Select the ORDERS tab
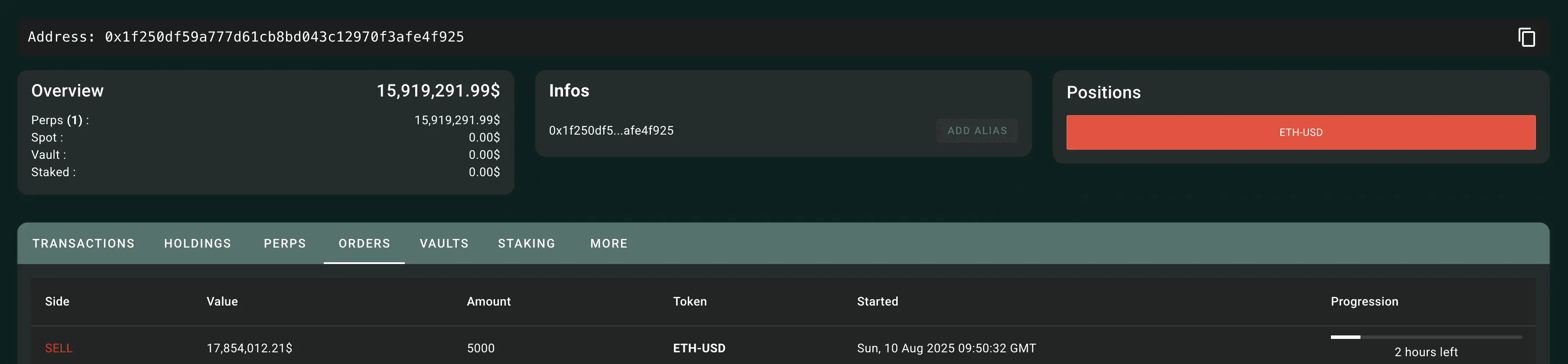Image resolution: width=1568 pixels, height=364 pixels. (364, 244)
